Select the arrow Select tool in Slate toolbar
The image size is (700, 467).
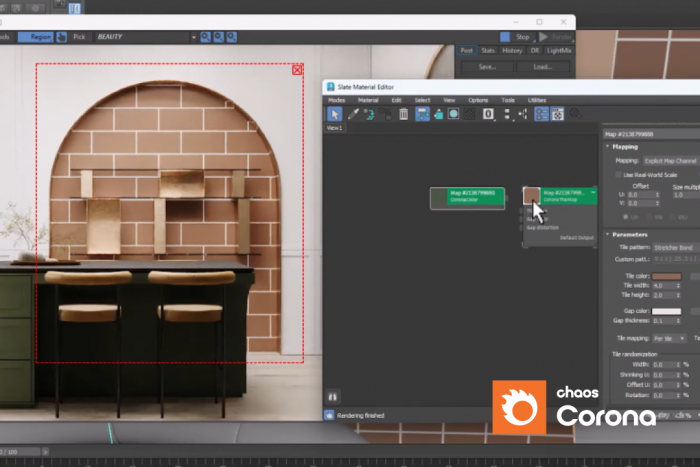334,114
